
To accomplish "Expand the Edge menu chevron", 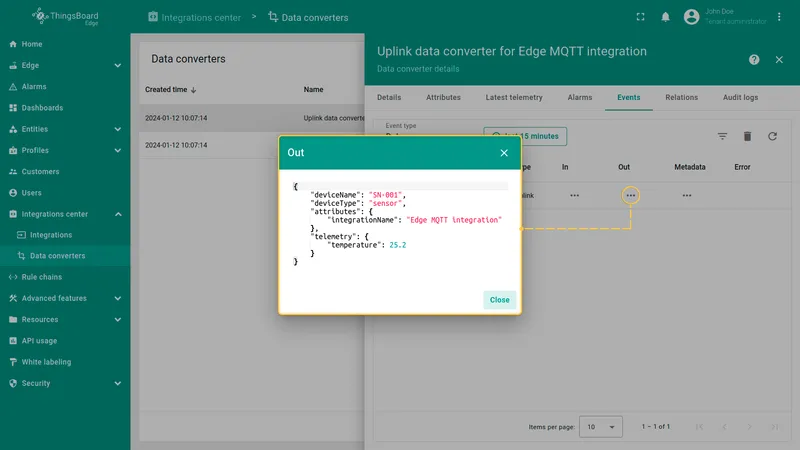I will 118,65.
